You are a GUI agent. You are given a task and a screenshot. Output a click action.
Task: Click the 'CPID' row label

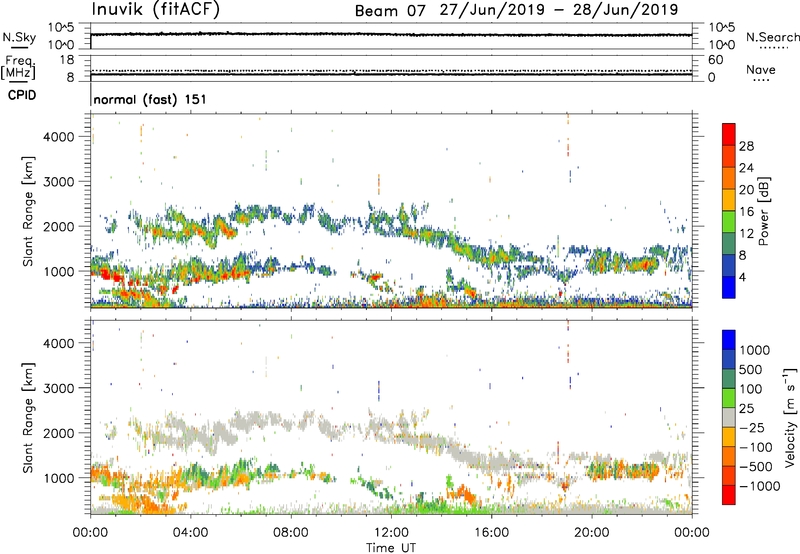tap(22, 95)
